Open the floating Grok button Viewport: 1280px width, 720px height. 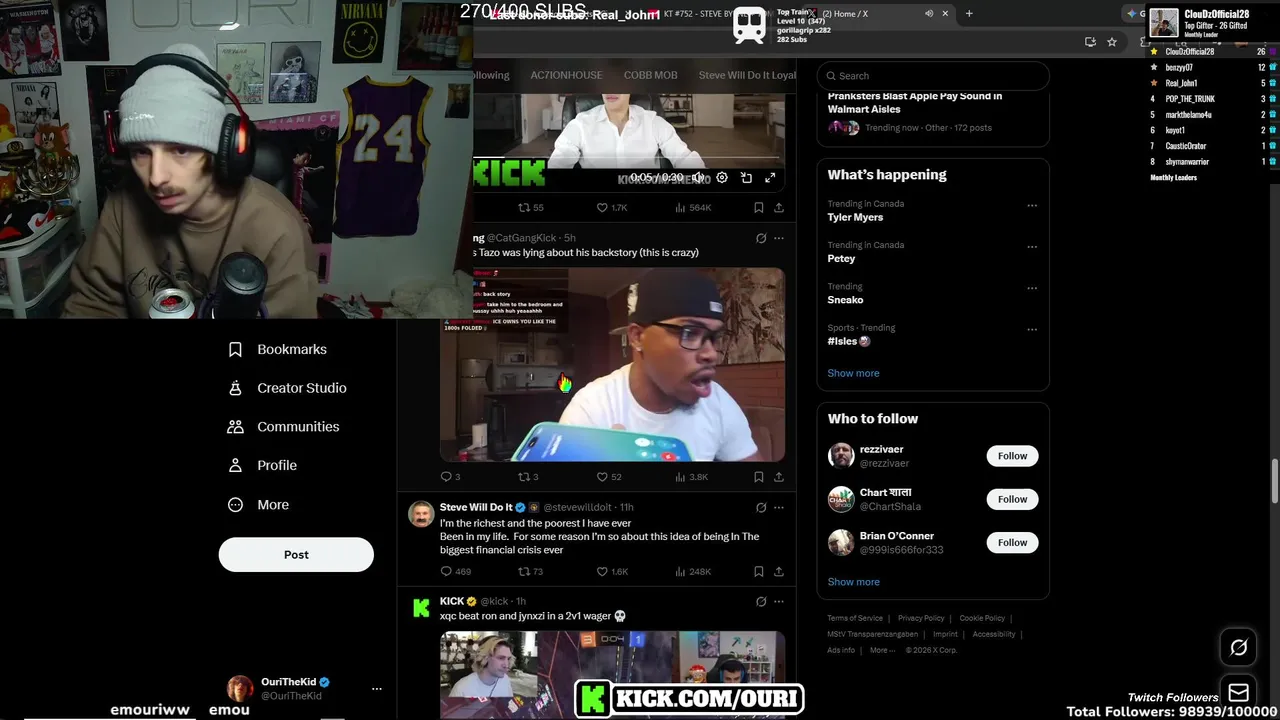click(x=1238, y=648)
